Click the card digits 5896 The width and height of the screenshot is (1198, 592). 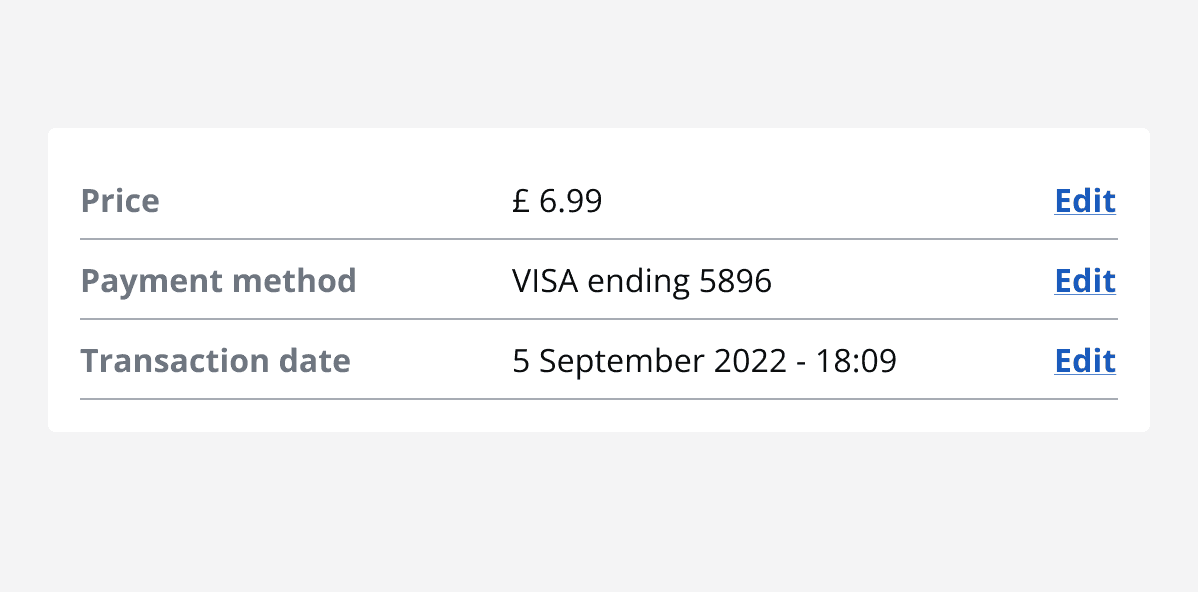[736, 281]
